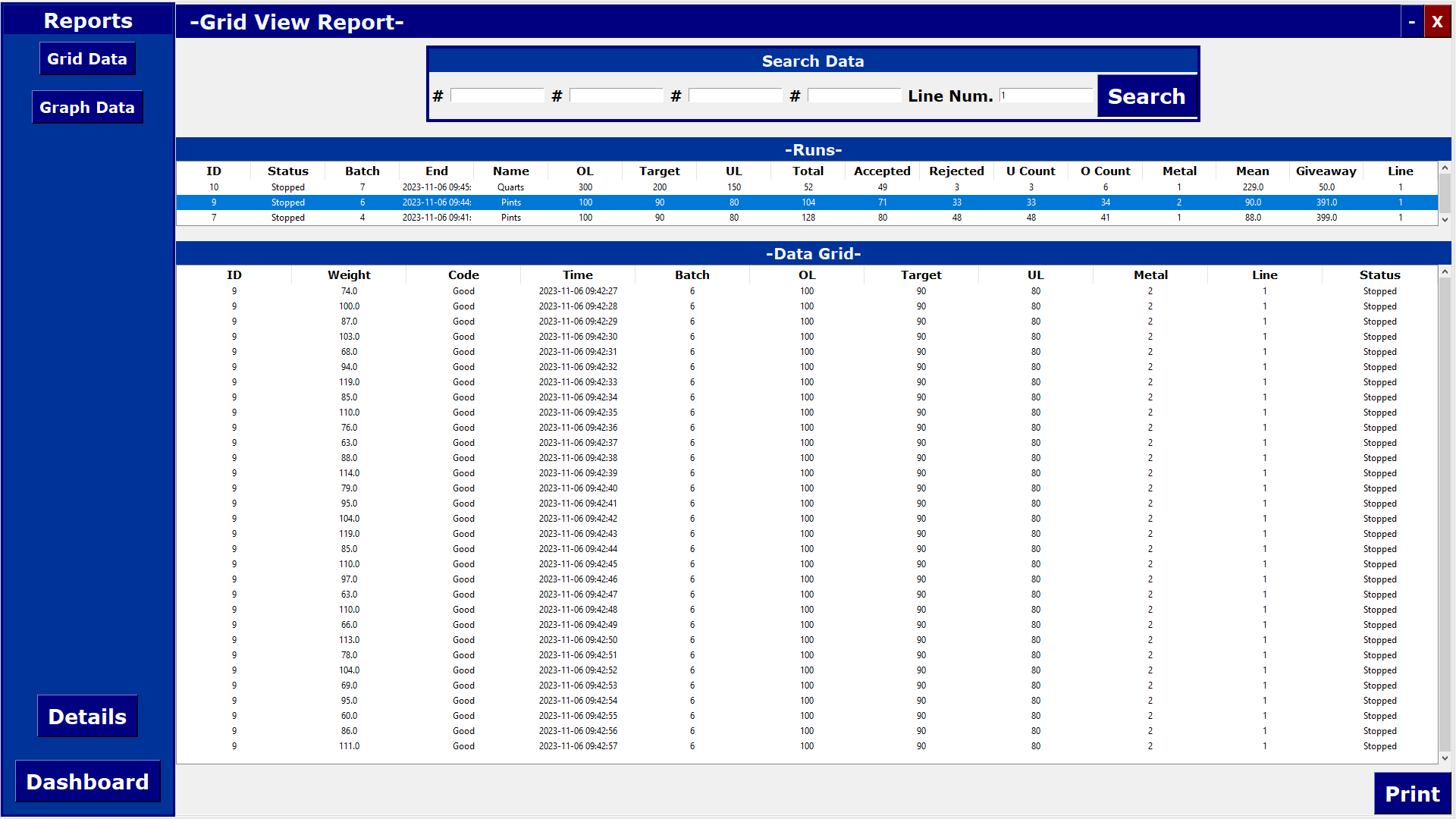Scroll down the Data Grid list
Viewport: 1456px width, 819px height.
1444,758
